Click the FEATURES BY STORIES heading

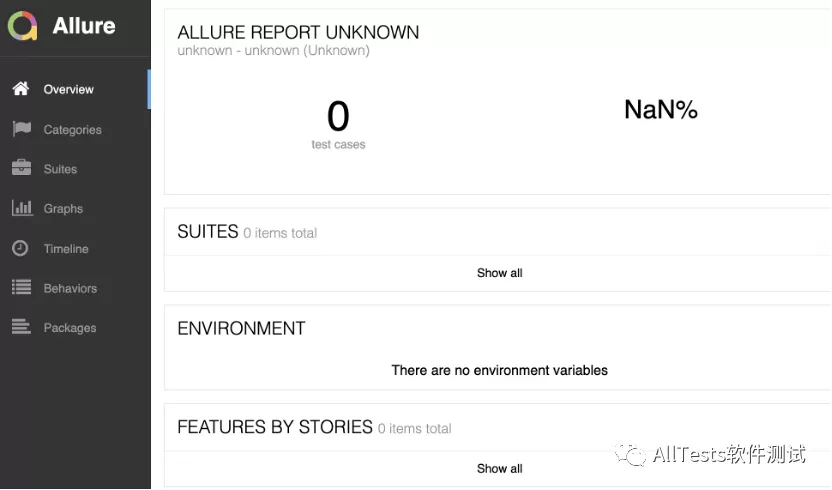(x=275, y=427)
